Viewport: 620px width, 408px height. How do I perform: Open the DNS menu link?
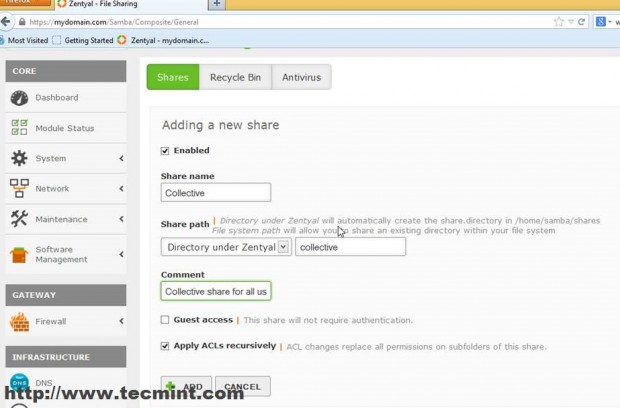(43, 383)
